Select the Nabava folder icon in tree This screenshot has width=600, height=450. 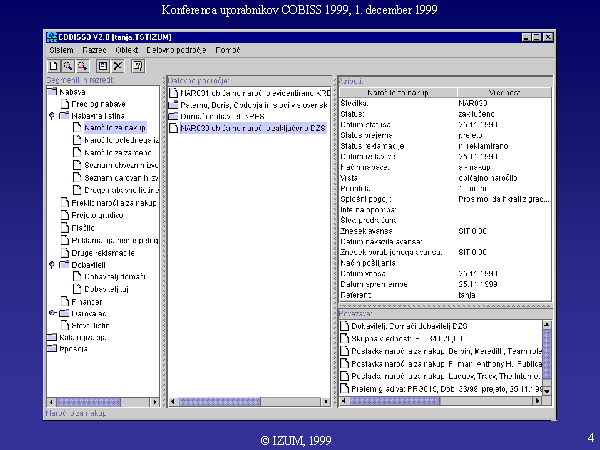[51, 91]
